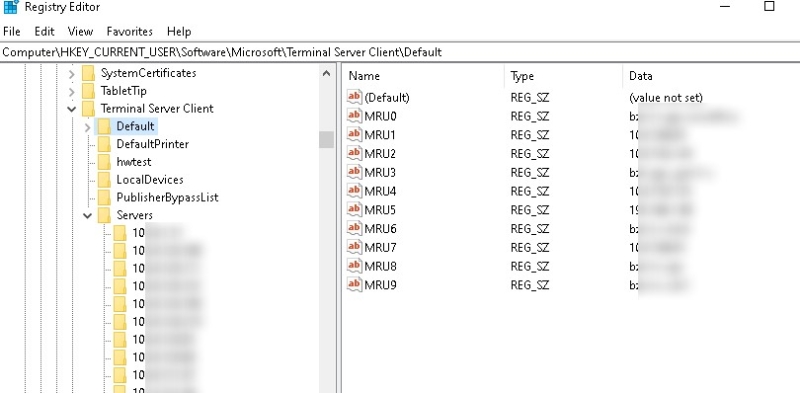
Task: Select the DefaultPrinter key
Action: point(153,144)
